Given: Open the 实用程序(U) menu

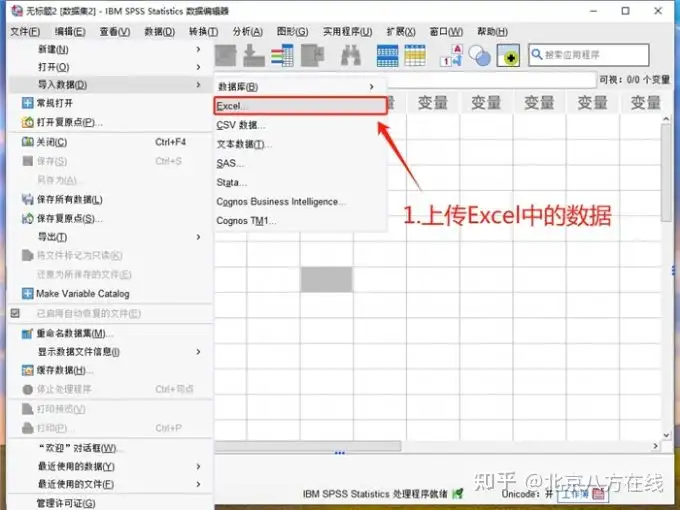Looking at the screenshot, I should [x=347, y=32].
